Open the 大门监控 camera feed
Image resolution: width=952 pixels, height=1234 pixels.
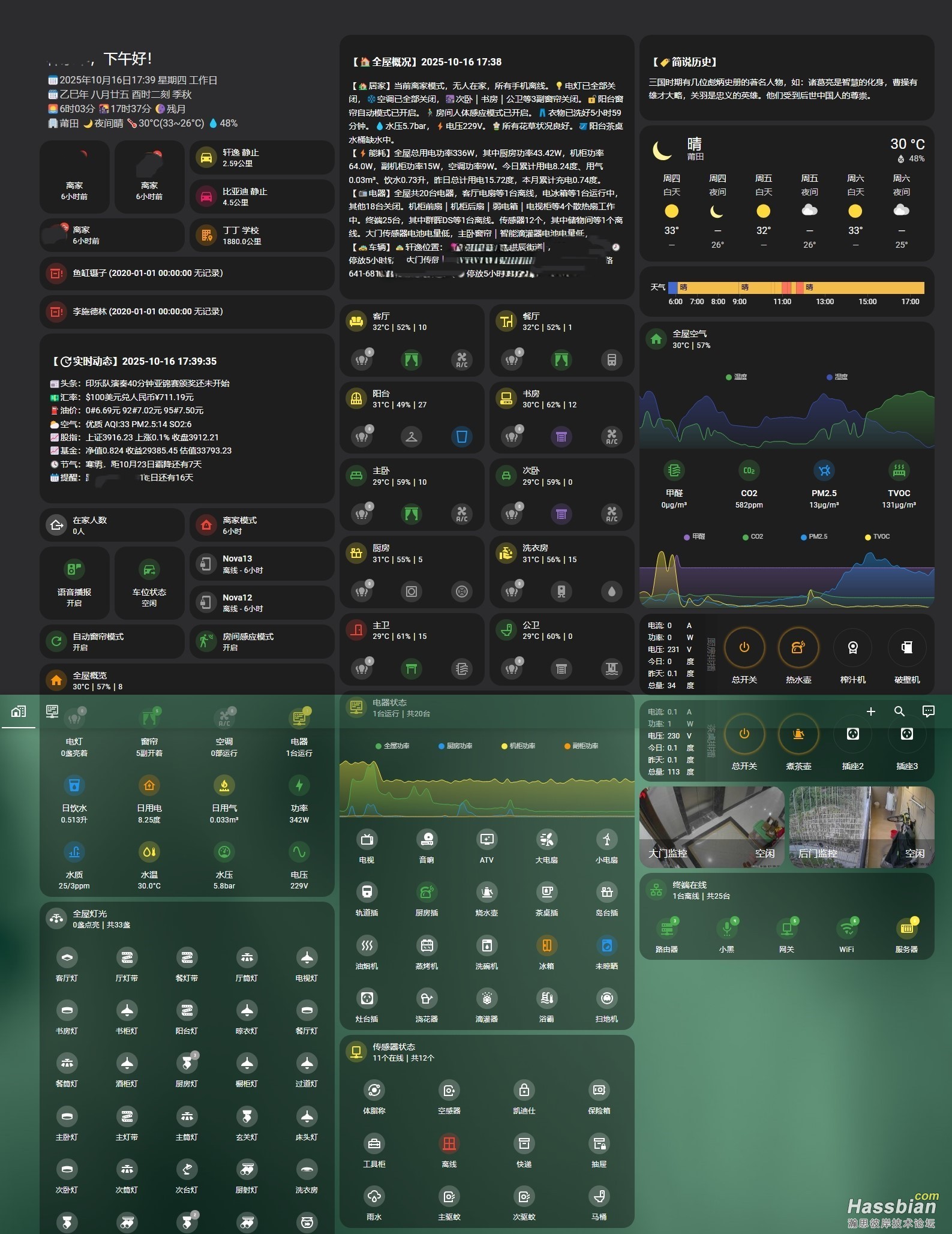tap(711, 827)
